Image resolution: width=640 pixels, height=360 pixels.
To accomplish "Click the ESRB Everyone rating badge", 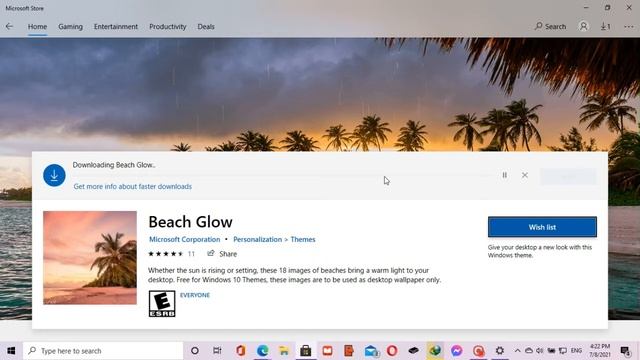I will coord(162,304).
